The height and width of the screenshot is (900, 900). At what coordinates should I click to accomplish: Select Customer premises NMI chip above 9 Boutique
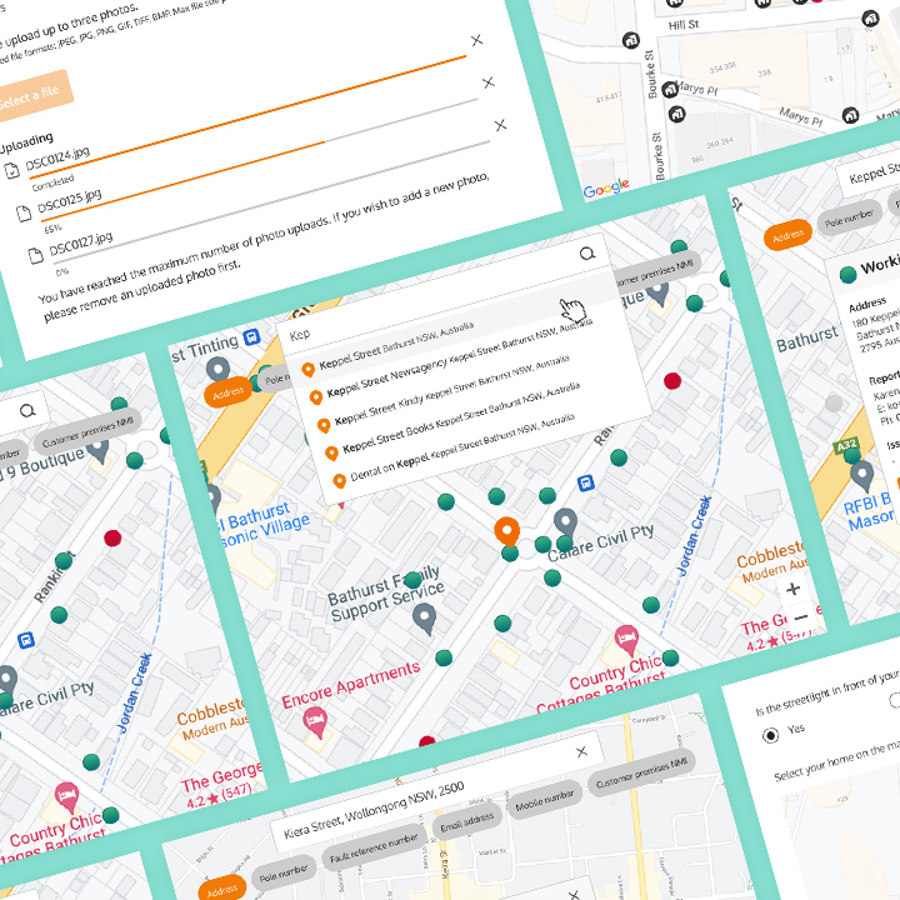tap(87, 432)
